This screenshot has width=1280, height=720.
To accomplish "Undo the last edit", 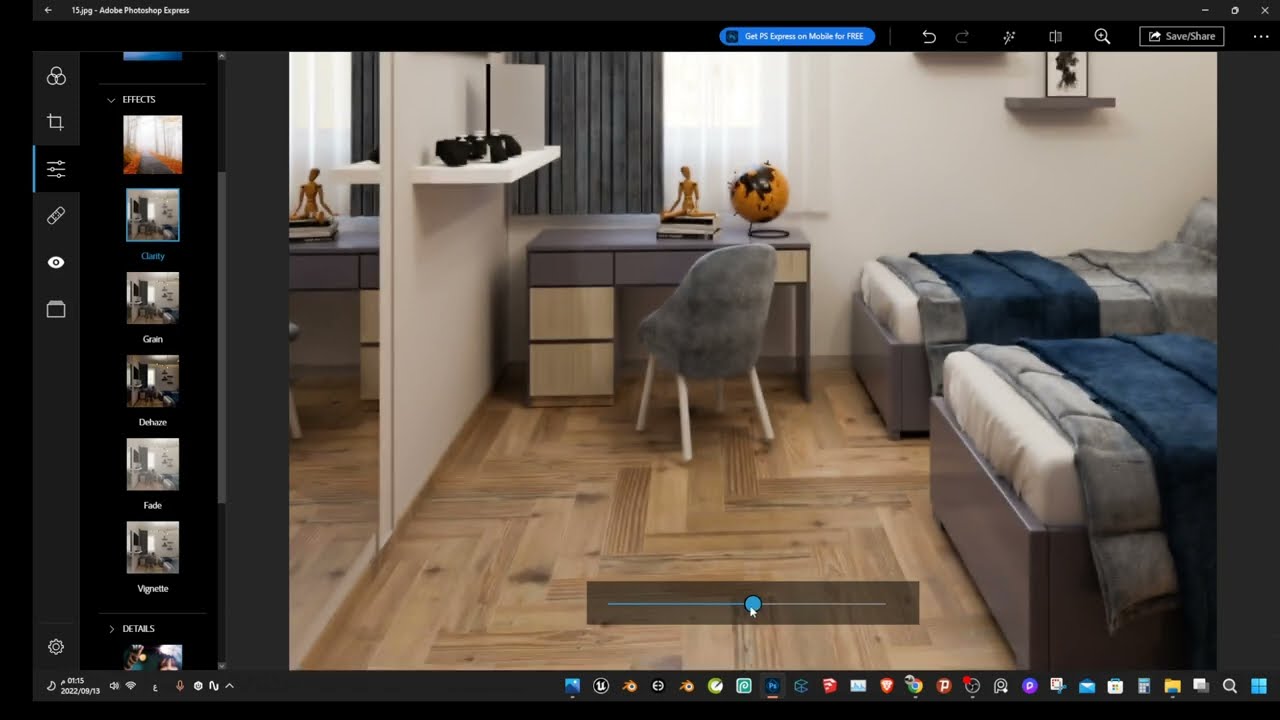I will (929, 36).
